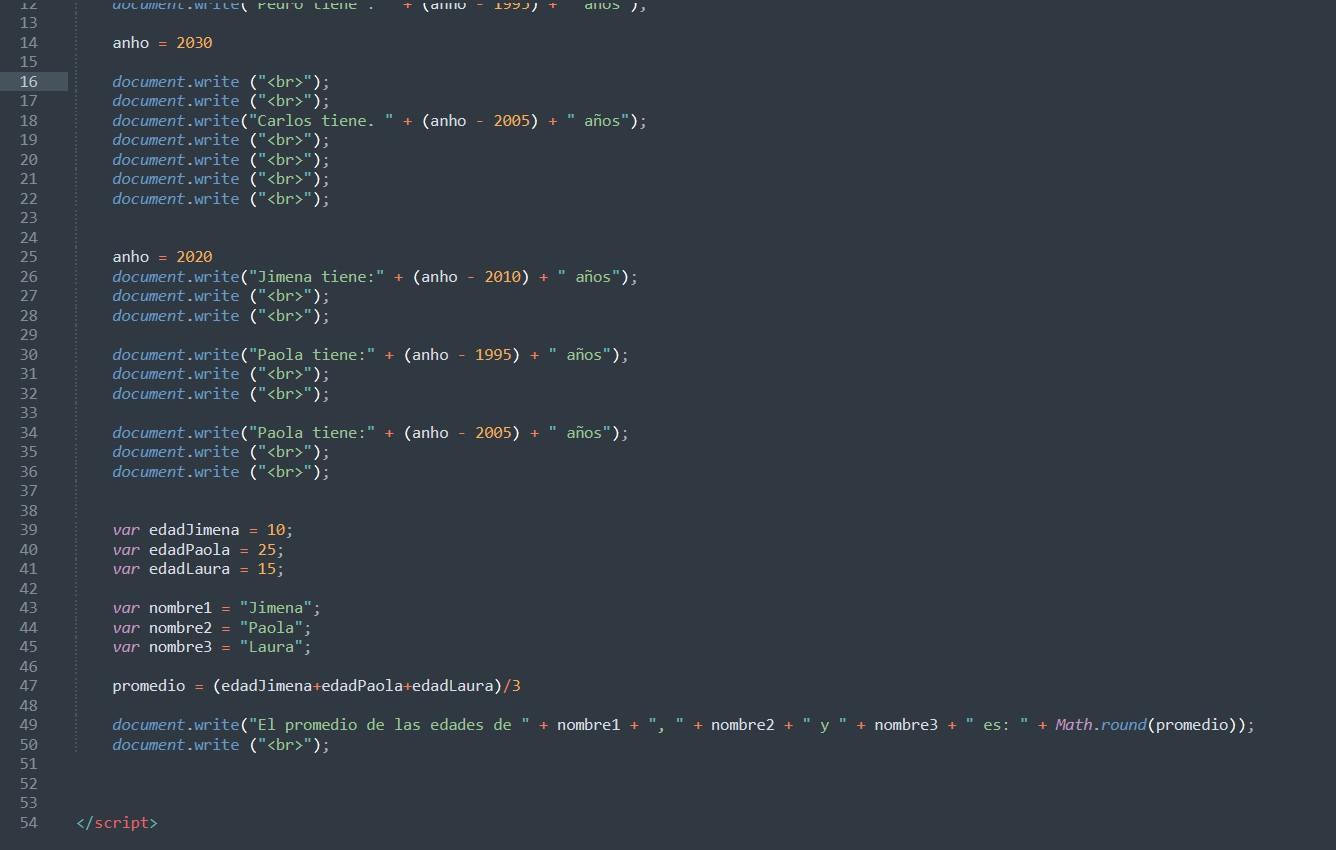Click "Paola tiene:" string on line 34

pos(312,433)
